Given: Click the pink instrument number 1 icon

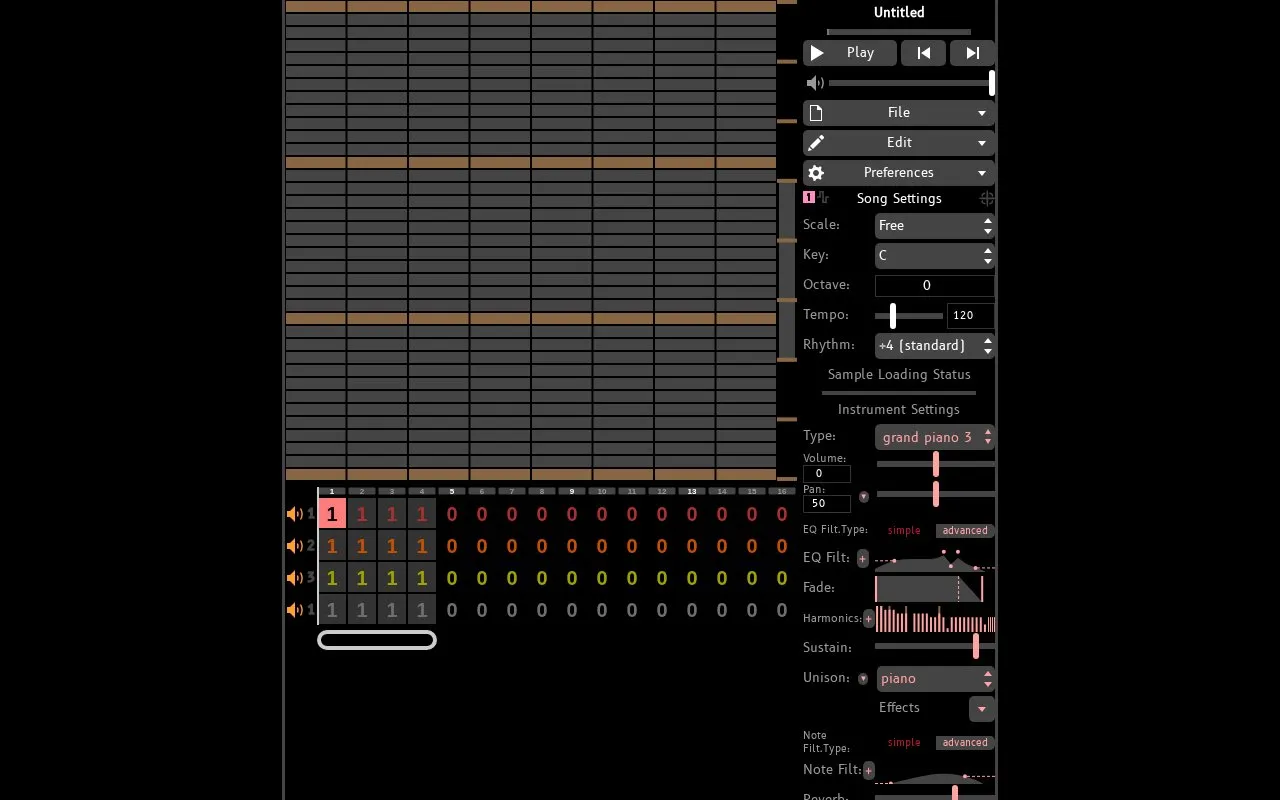Looking at the screenshot, I should [809, 198].
